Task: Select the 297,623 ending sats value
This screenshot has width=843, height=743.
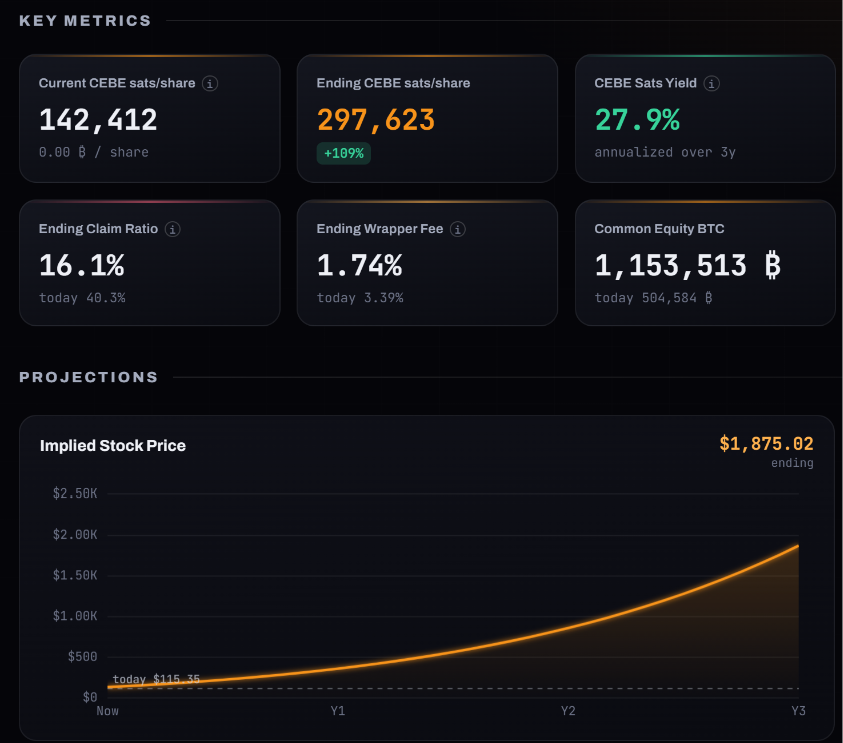Action: pos(376,119)
